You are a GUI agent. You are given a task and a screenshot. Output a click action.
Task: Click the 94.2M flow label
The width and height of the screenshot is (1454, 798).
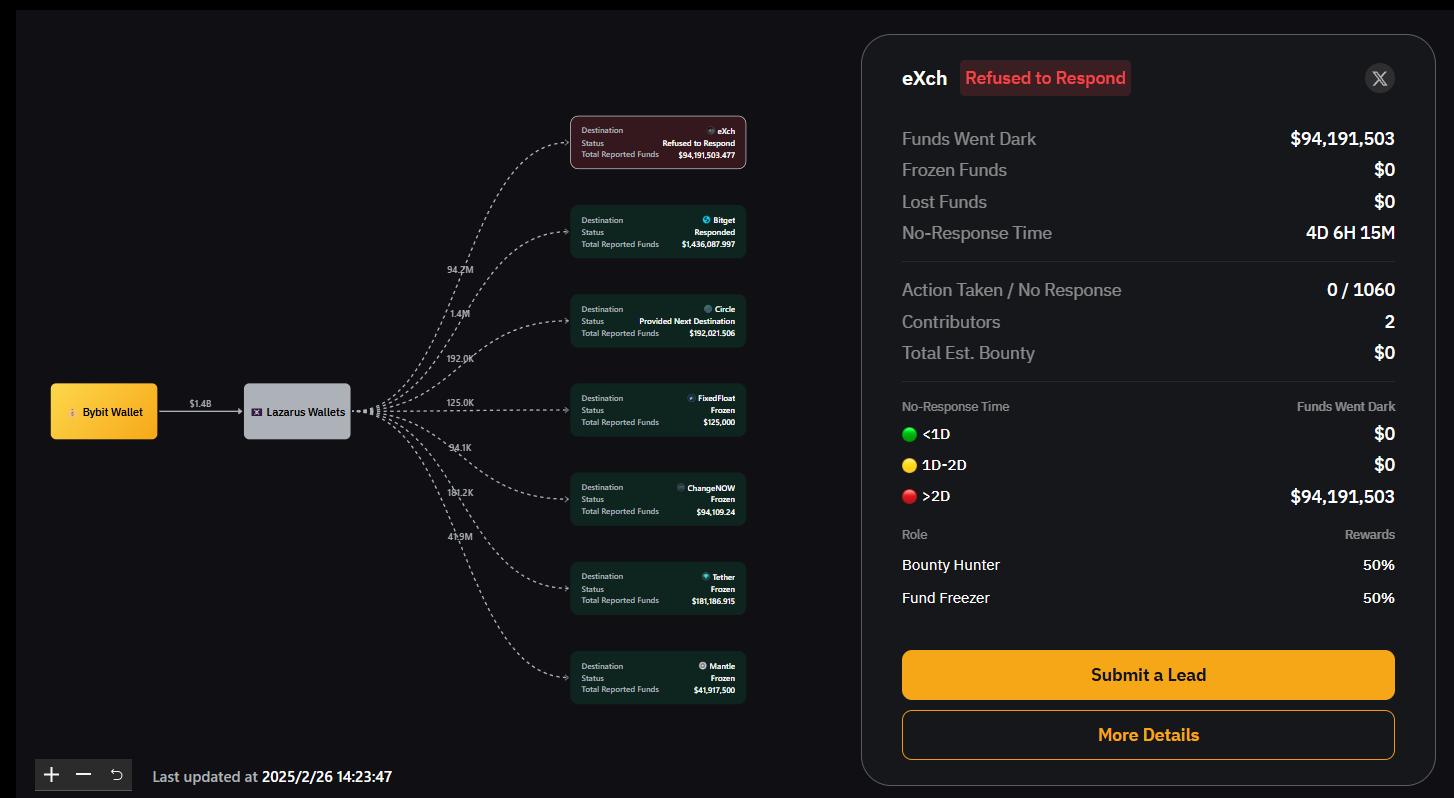click(x=460, y=270)
